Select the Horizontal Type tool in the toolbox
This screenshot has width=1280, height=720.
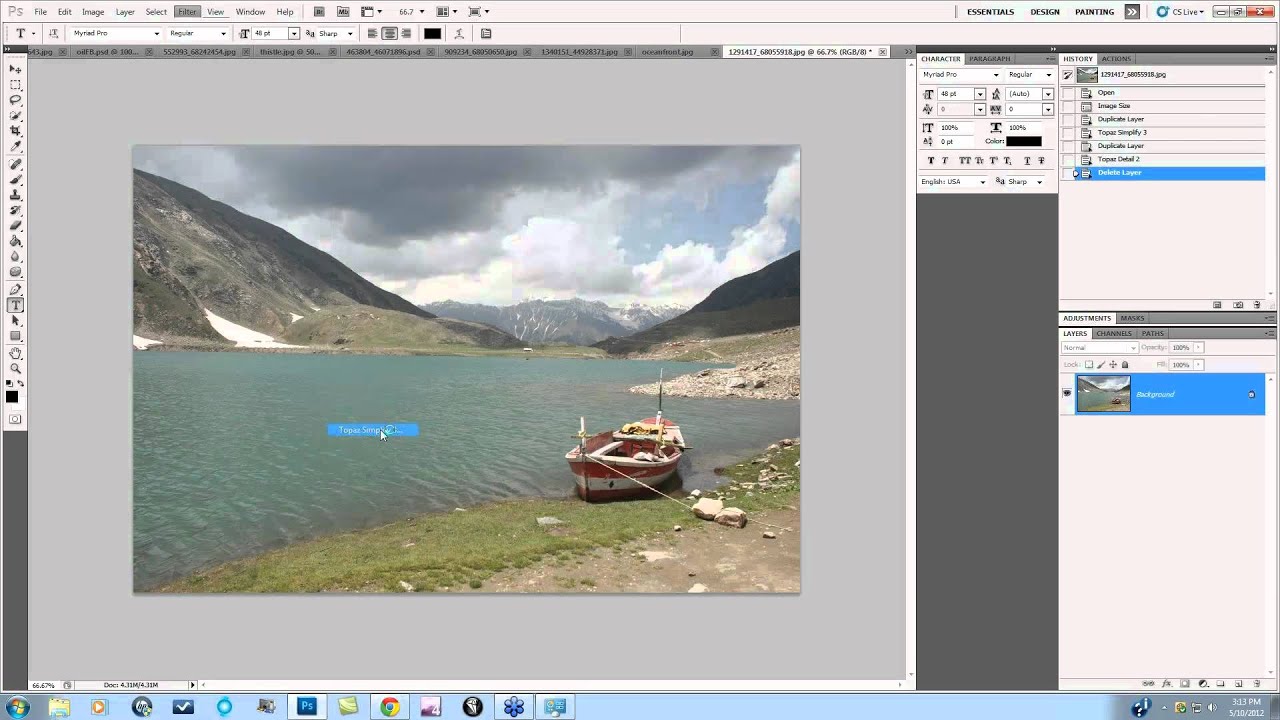pyautogui.click(x=15, y=305)
